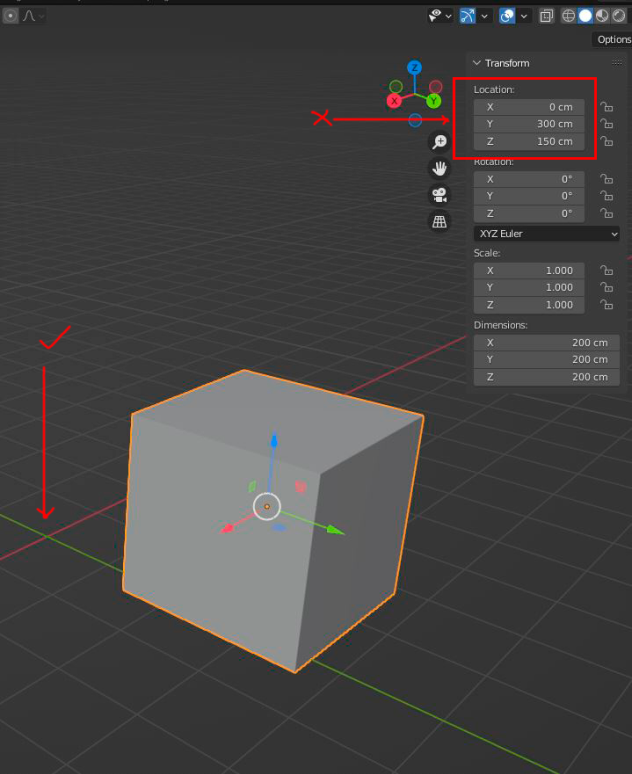Click the green Y move arrow on cube

coord(335,530)
